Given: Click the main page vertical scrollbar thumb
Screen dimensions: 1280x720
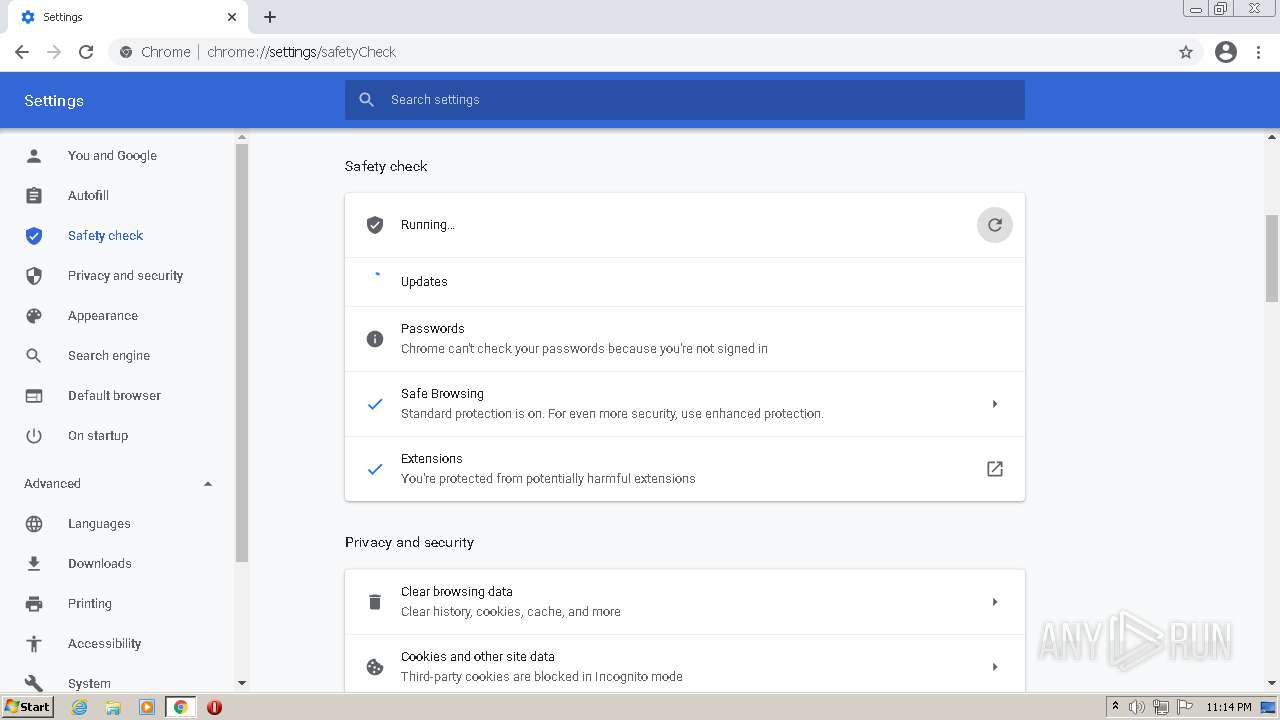Looking at the screenshot, I should 1272,258.
